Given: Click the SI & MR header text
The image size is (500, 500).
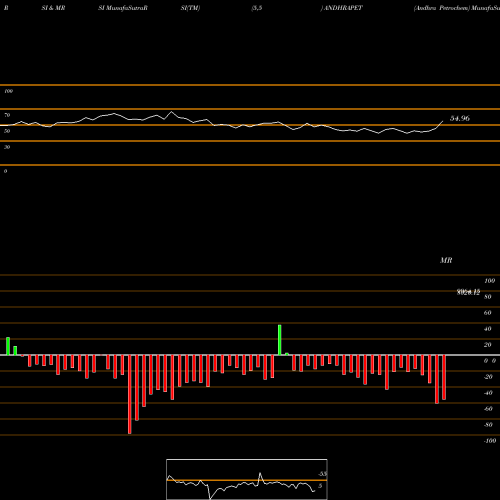Looking at the screenshot, I should tap(53, 8).
